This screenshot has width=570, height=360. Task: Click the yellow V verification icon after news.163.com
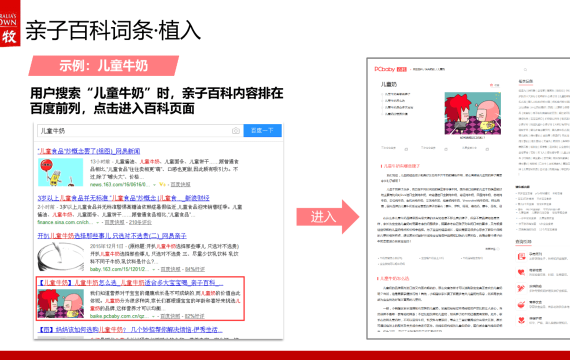(162, 184)
